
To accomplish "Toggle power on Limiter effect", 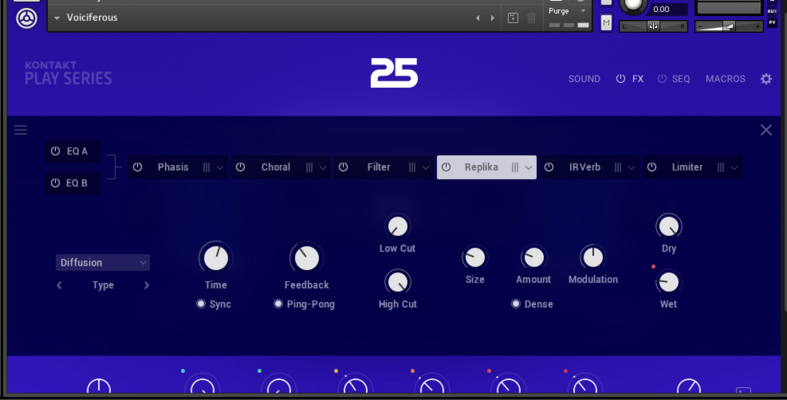I will (x=651, y=167).
